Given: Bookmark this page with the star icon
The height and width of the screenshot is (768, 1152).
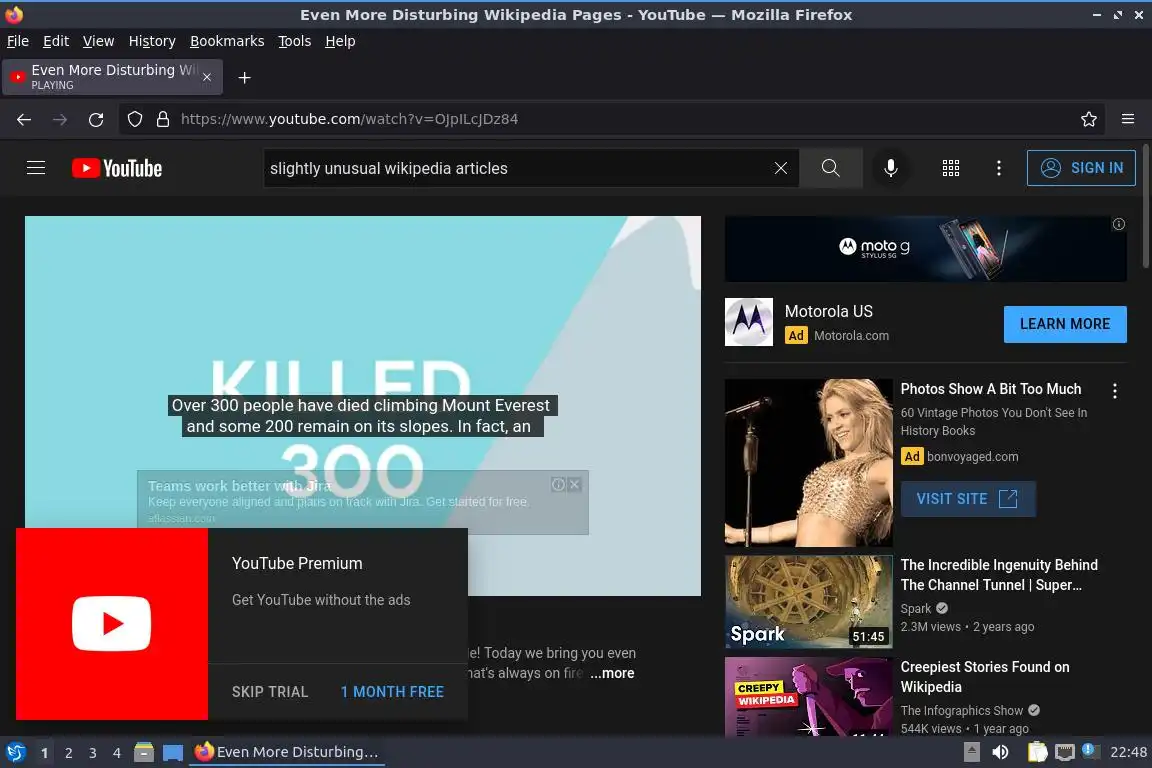Looking at the screenshot, I should coord(1089,119).
